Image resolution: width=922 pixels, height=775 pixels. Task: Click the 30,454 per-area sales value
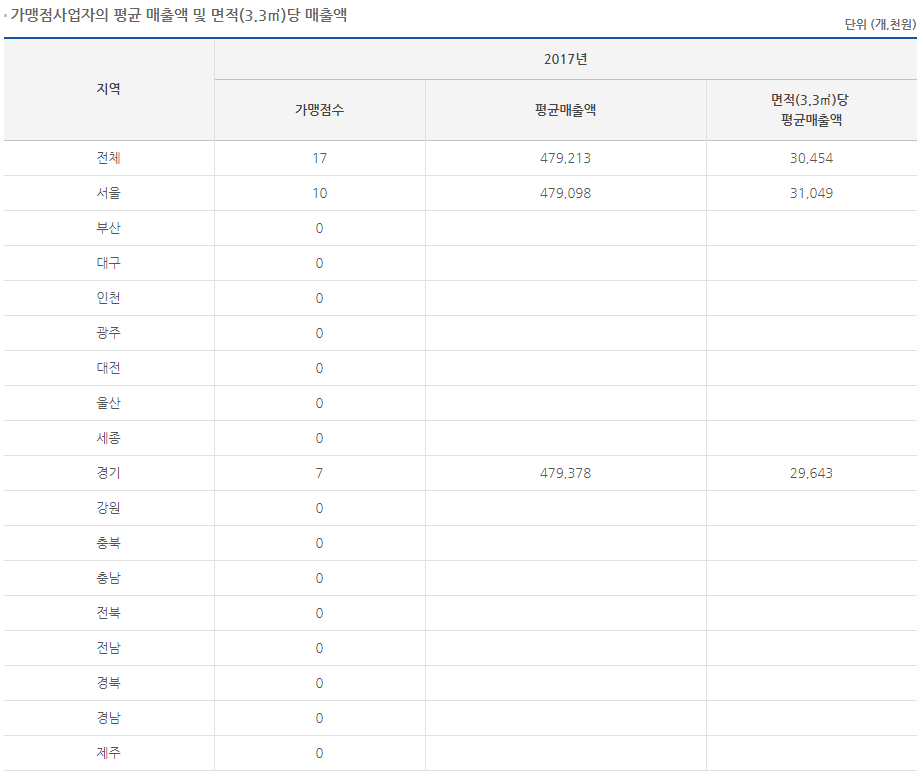810,158
